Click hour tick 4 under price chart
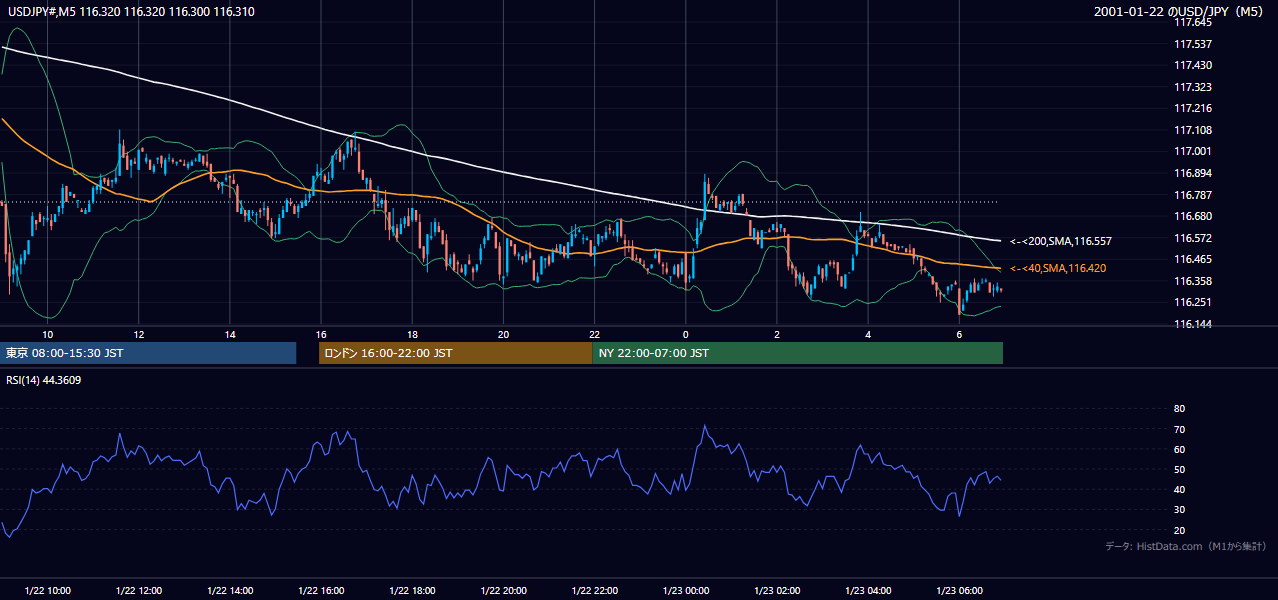This screenshot has height=600, width=1278. (868, 334)
